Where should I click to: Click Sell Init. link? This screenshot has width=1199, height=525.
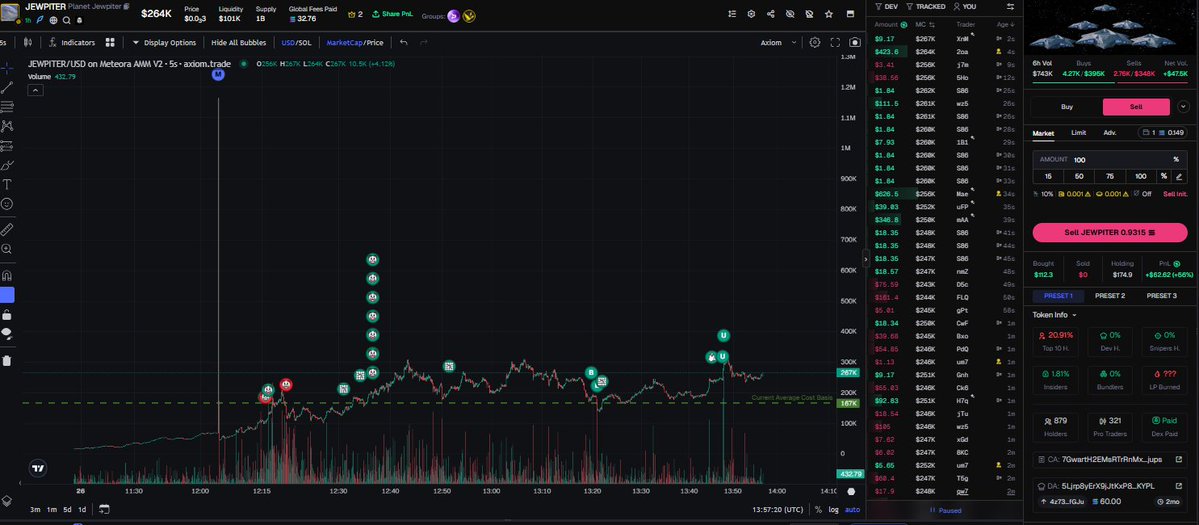tap(1175, 194)
